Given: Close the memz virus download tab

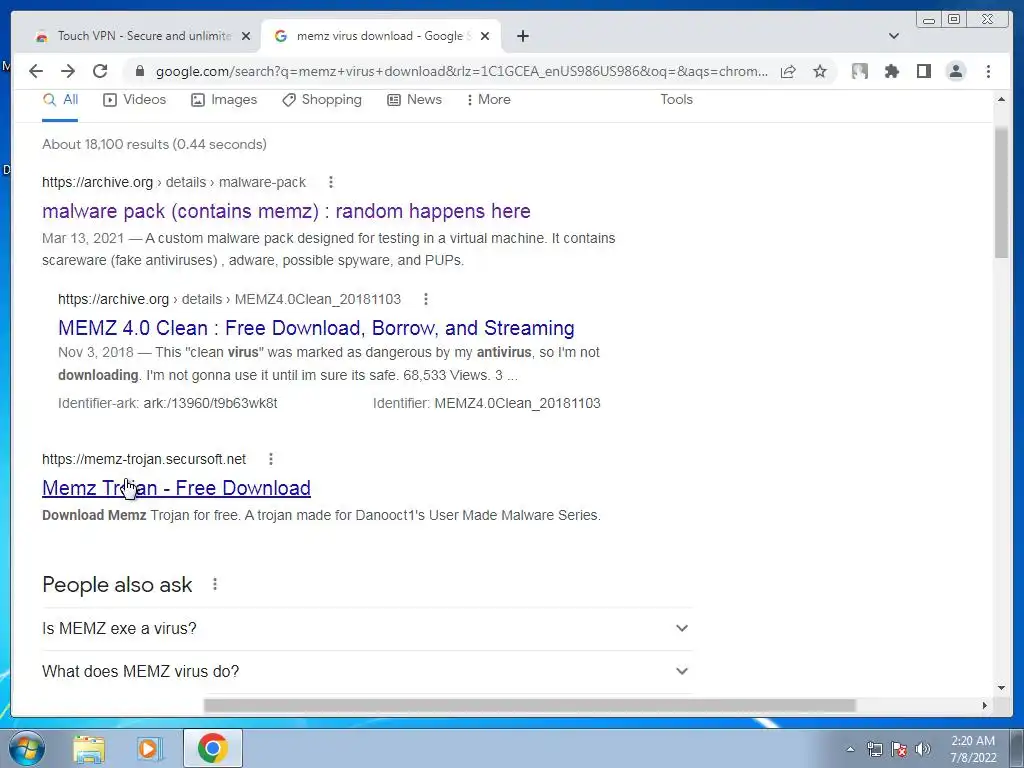Looking at the screenshot, I should click(485, 36).
